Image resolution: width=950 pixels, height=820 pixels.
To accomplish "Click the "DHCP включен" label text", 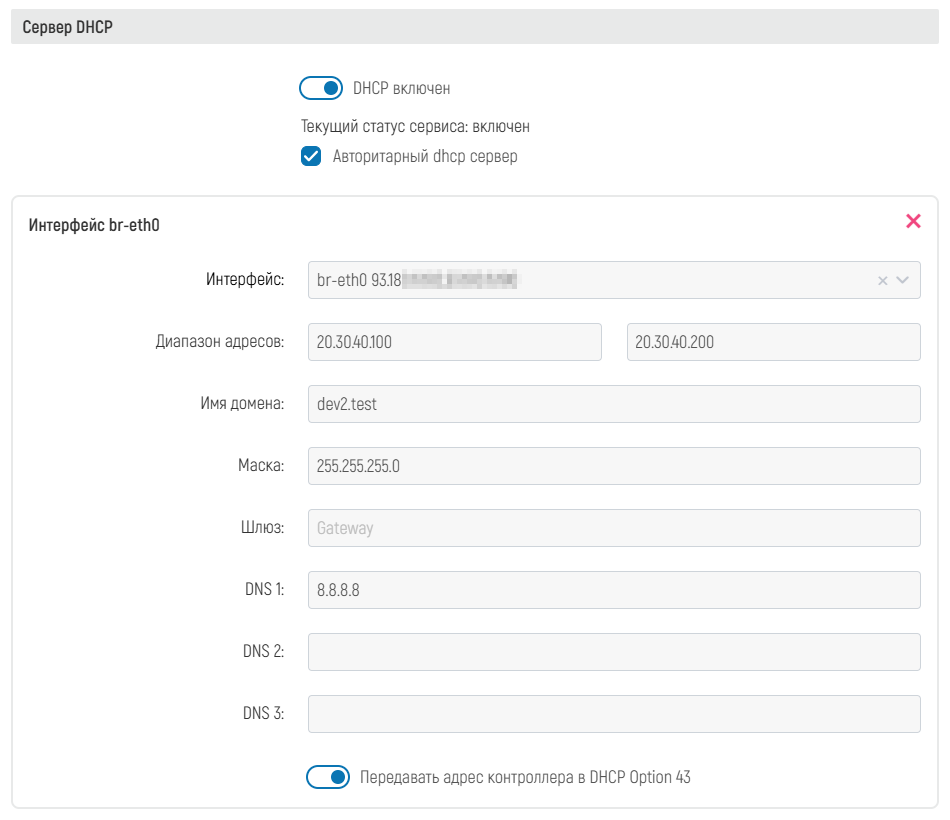I will 401,88.
